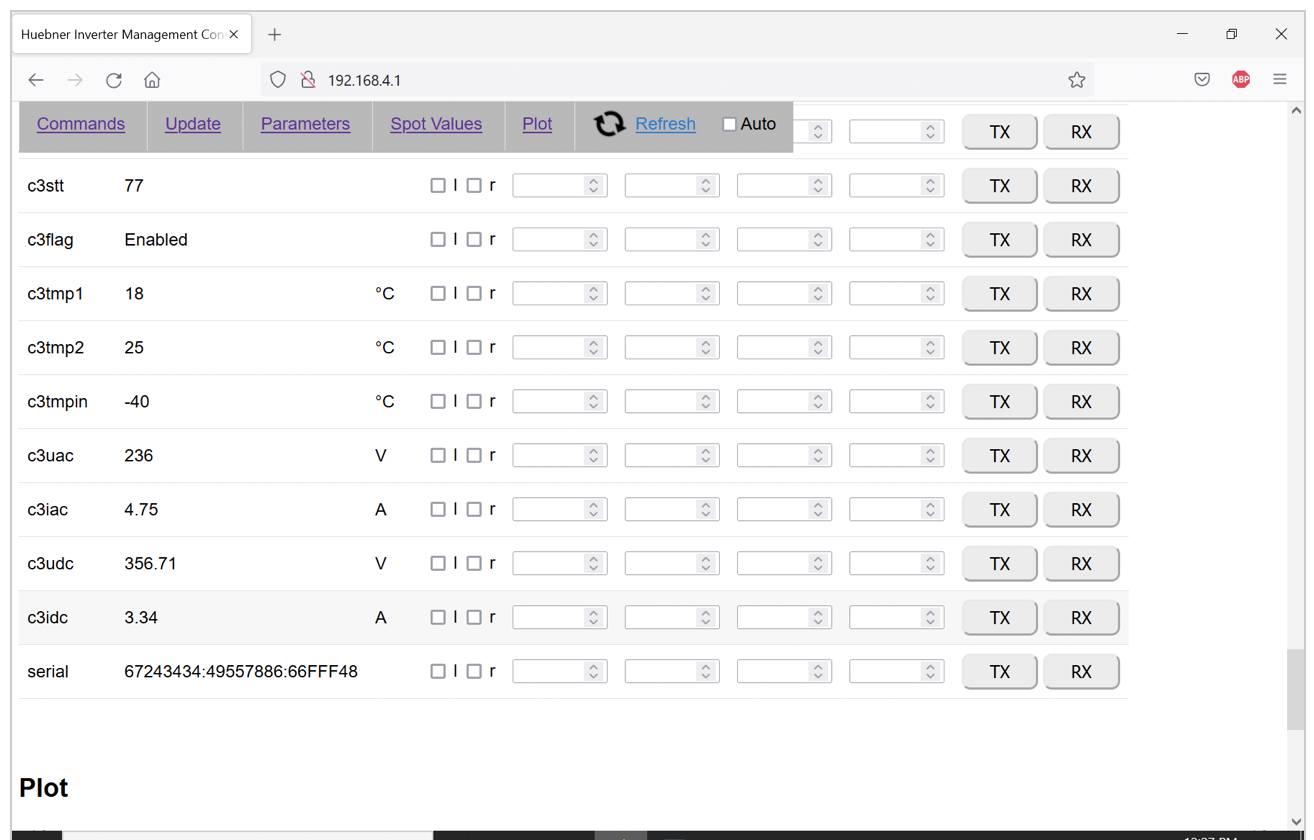
Task: Open the ABP extension icon
Action: click(1241, 80)
